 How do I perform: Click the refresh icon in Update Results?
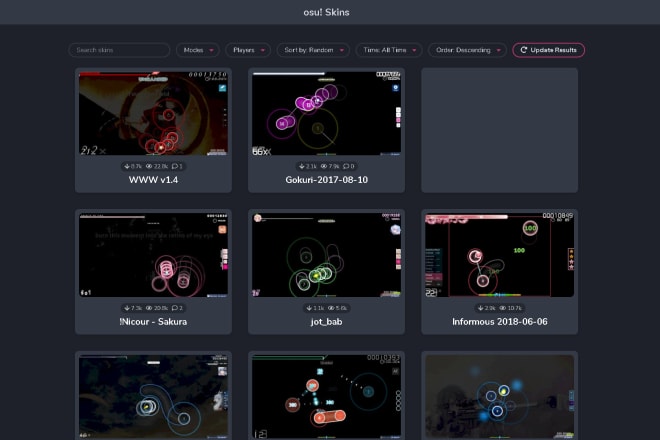click(524, 50)
